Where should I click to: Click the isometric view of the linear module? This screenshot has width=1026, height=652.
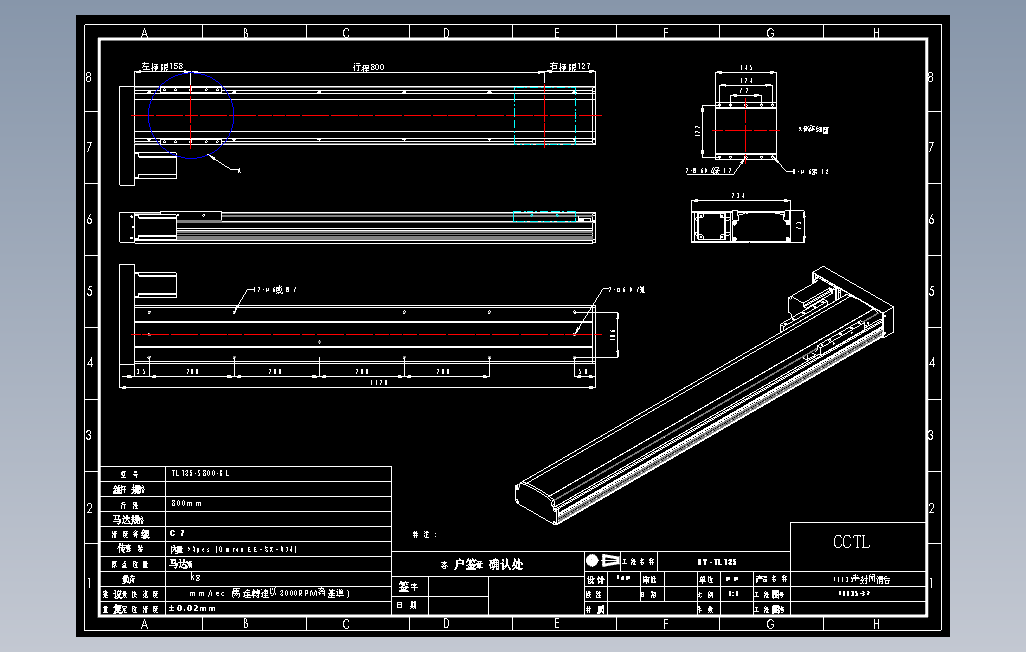[x=703, y=396]
